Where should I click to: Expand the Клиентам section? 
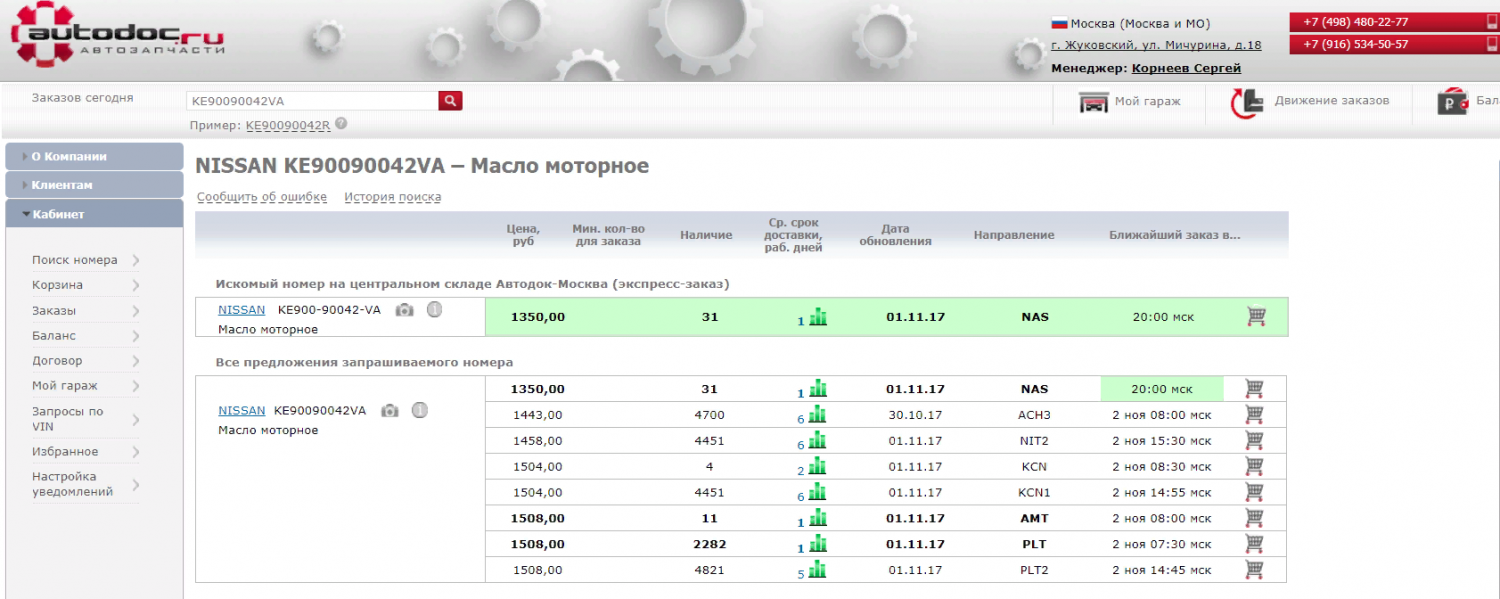94,185
